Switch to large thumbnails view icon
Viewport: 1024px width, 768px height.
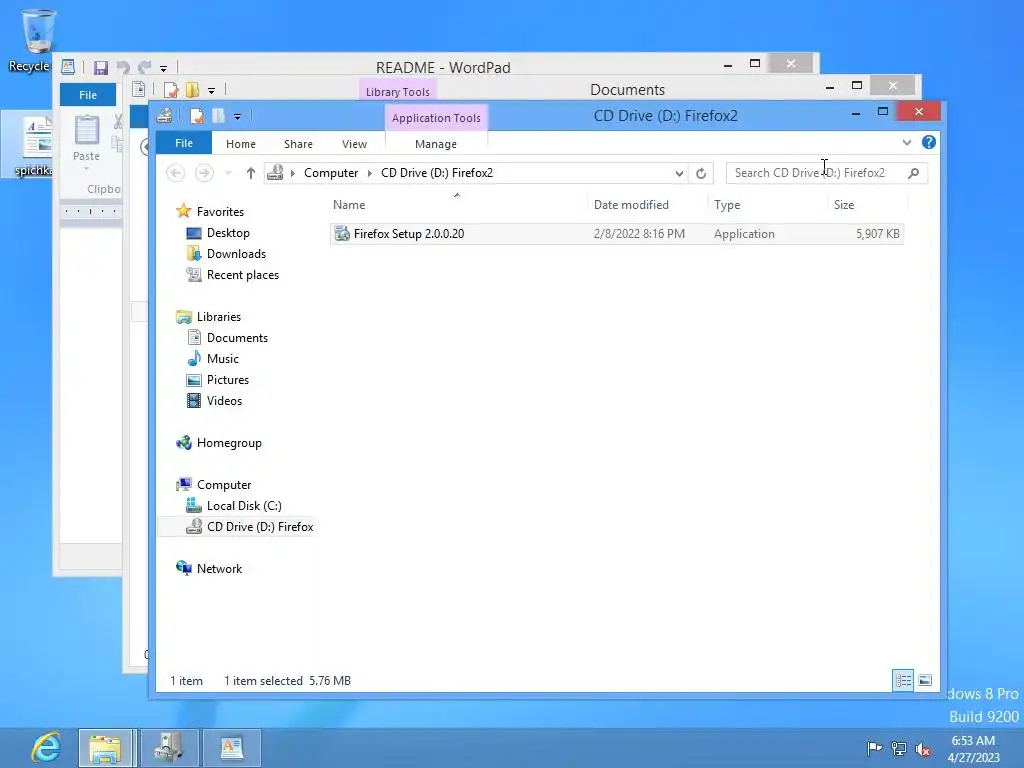[925, 680]
